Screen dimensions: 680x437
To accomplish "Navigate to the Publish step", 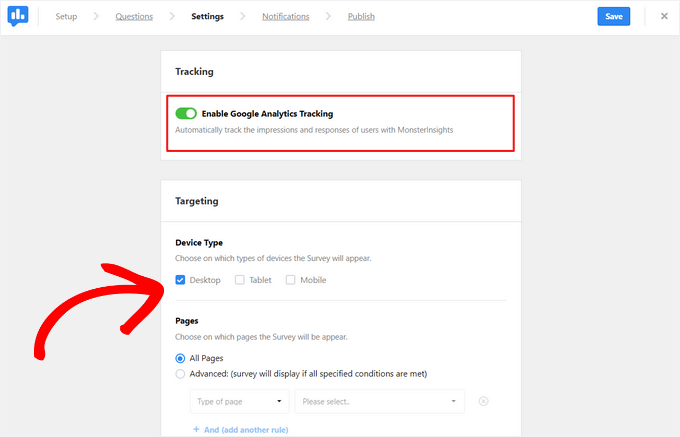I will click(362, 17).
